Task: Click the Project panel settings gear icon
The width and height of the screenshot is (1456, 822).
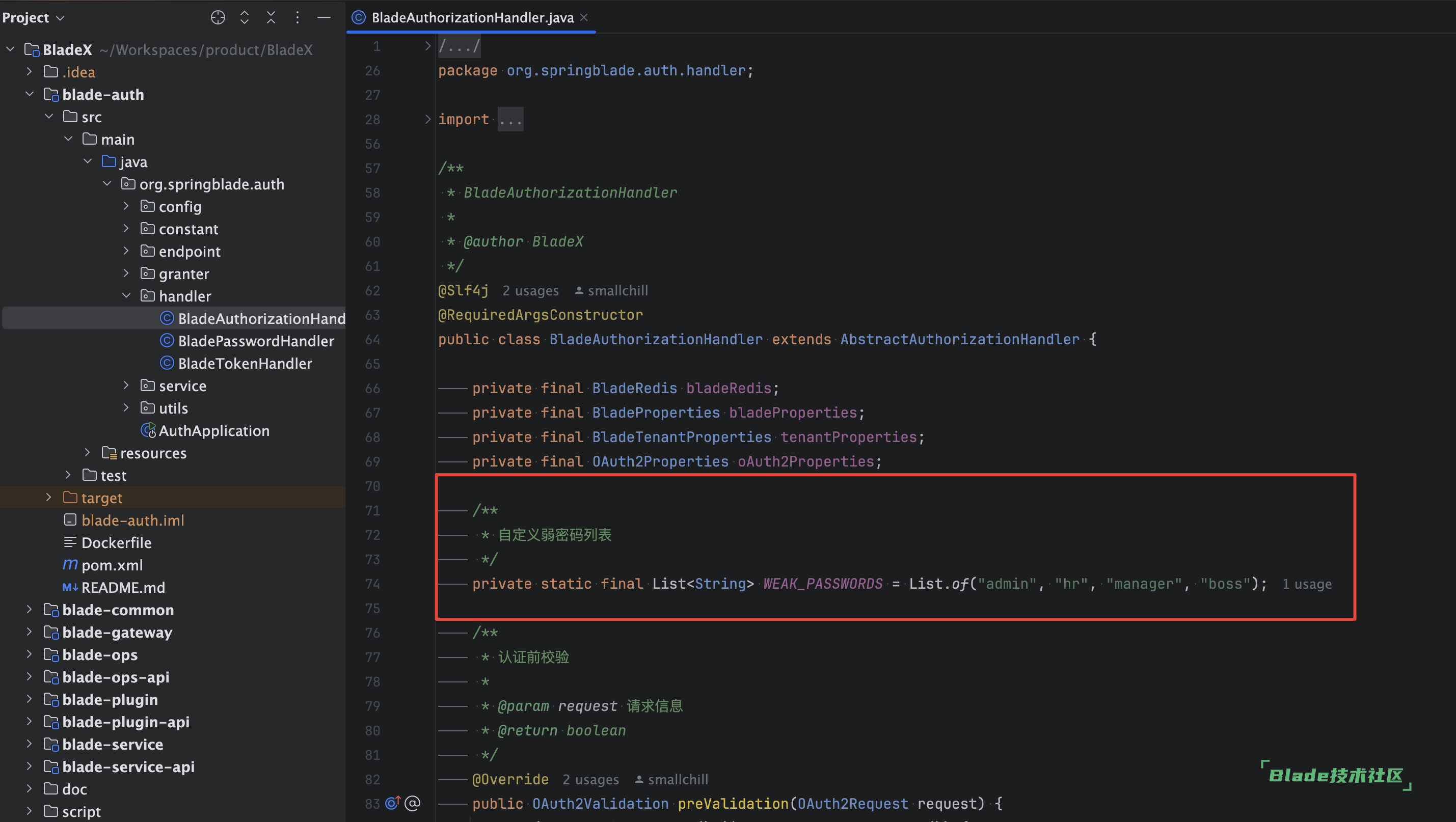Action: [297, 17]
